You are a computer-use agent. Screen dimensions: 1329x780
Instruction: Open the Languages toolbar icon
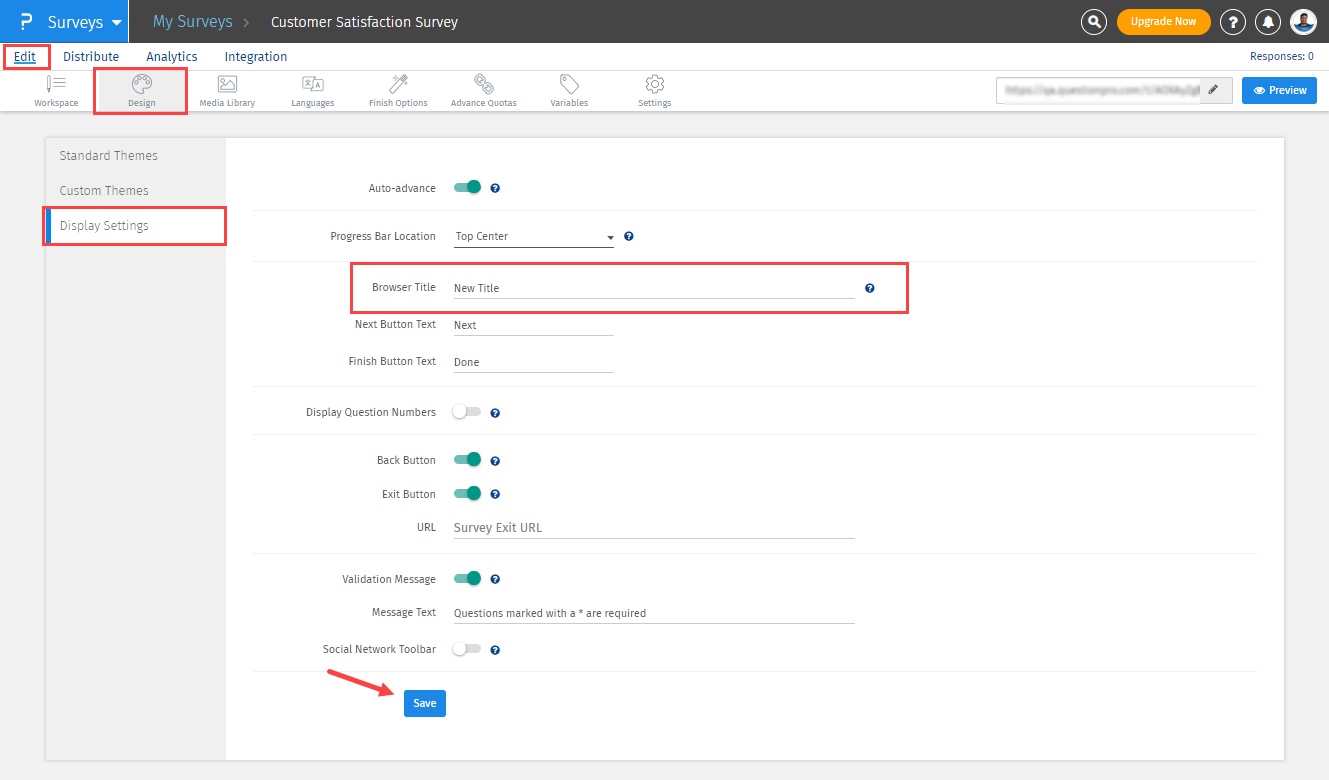coord(312,85)
